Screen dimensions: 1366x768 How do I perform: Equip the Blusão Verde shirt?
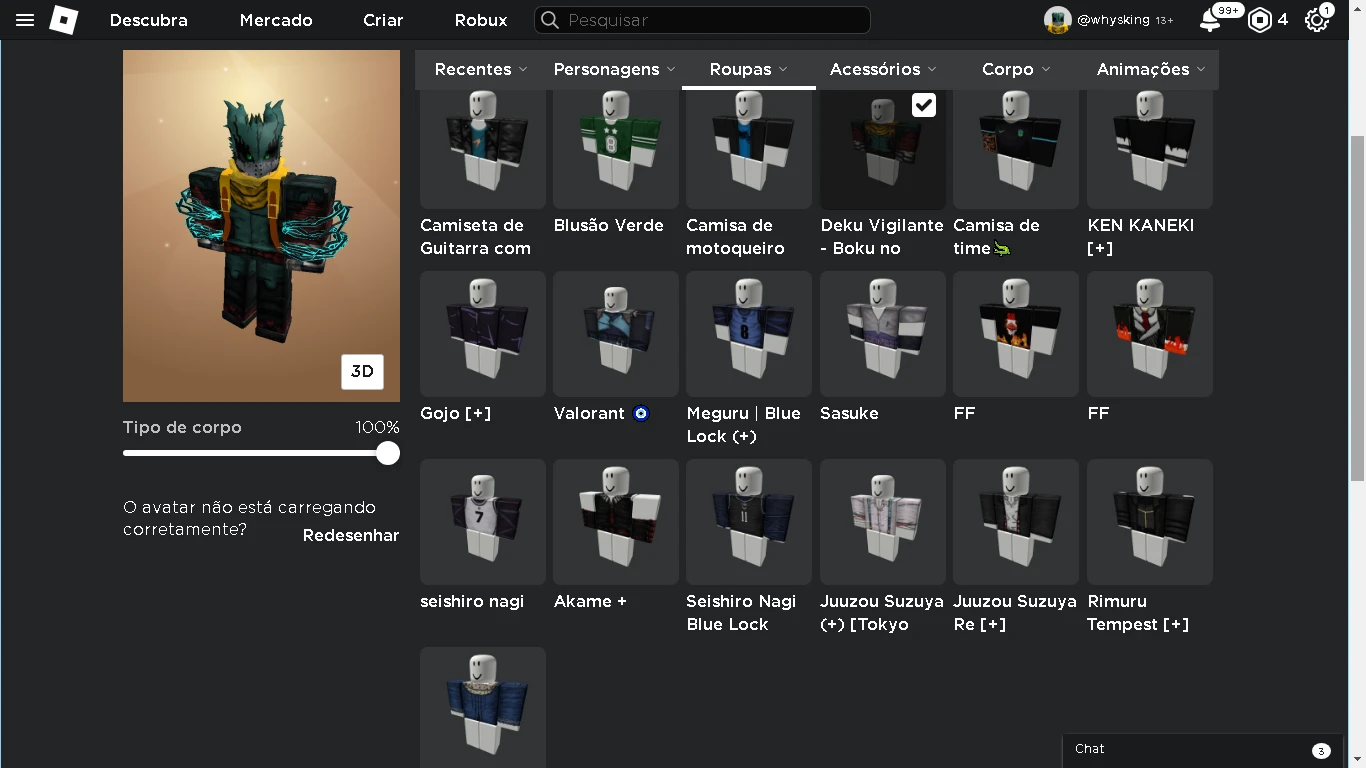[616, 147]
